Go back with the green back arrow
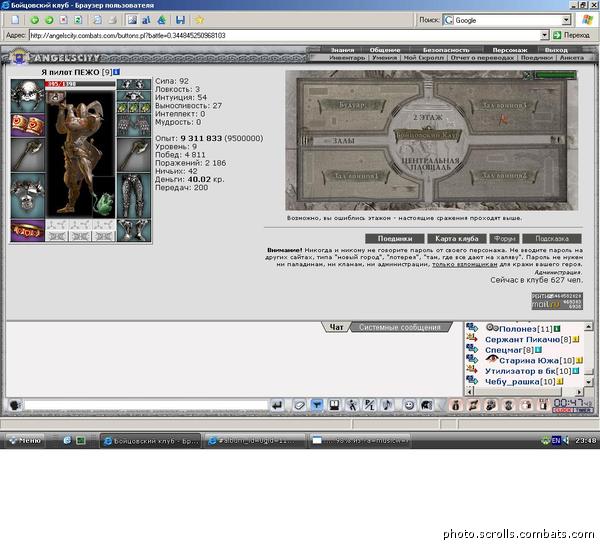 (x=34, y=20)
